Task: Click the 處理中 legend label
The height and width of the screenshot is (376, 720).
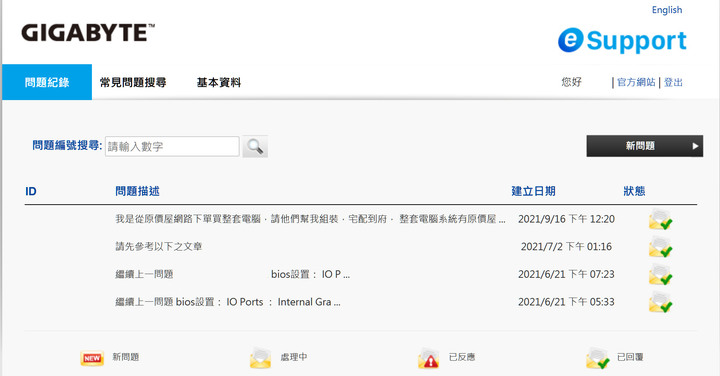Action: click(x=294, y=357)
